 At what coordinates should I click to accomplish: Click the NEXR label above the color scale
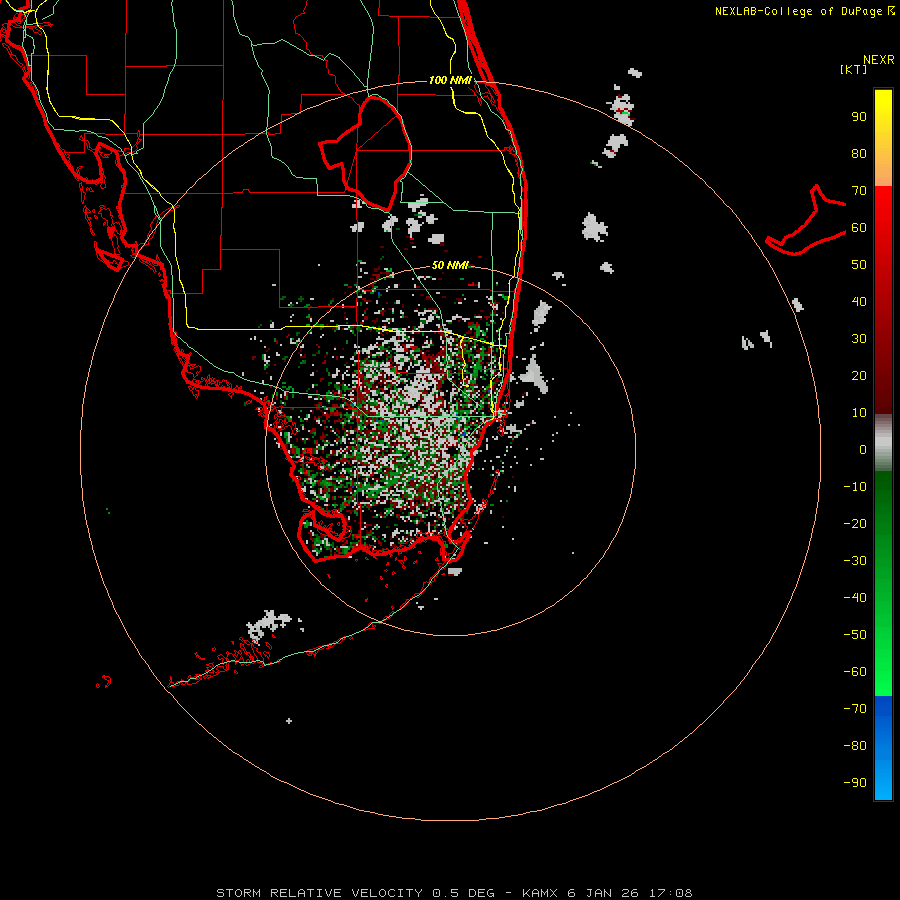[x=879, y=60]
